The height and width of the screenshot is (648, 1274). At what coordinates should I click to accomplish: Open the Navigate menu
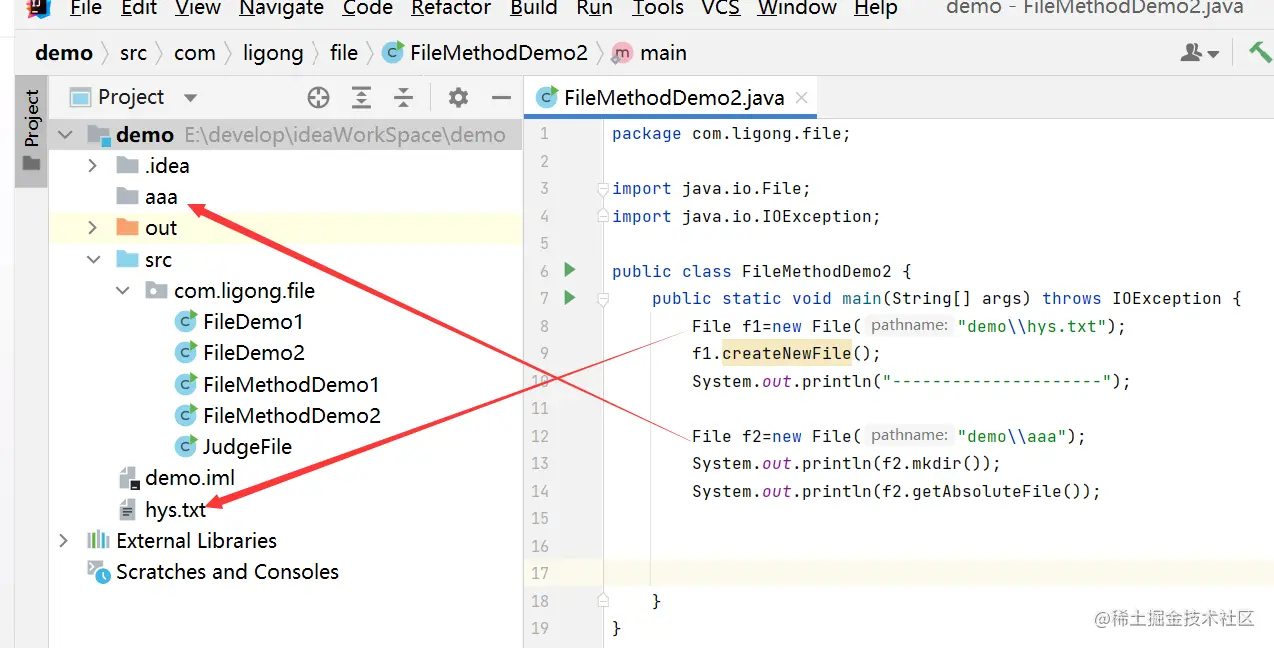[x=281, y=8]
